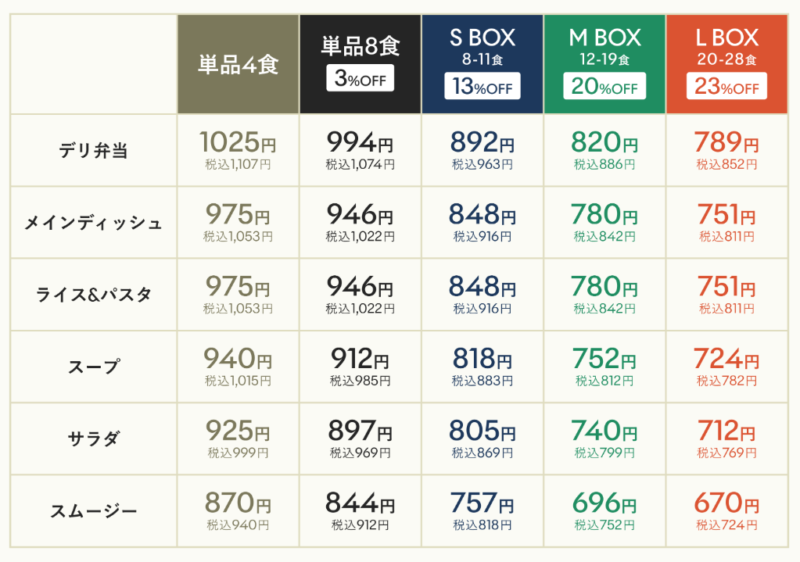Click the S BOX 8-11食 header

coord(482,64)
